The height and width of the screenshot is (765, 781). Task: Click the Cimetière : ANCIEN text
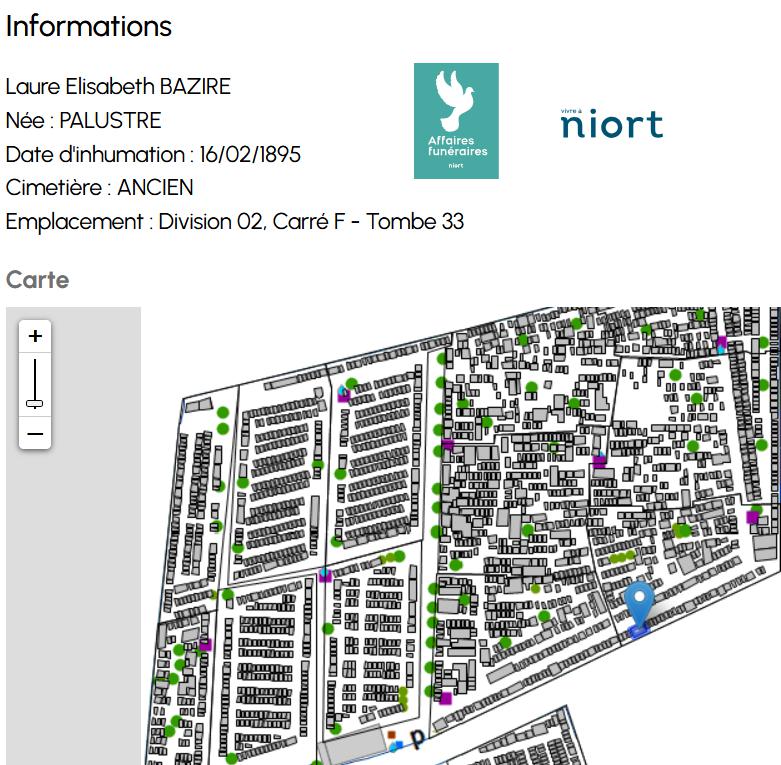[x=99, y=188]
